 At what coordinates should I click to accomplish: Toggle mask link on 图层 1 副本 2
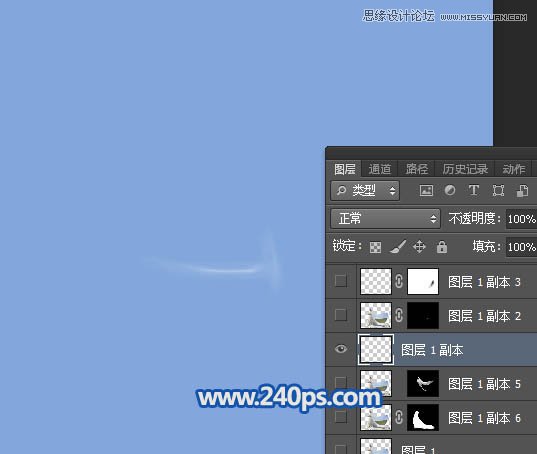[399, 315]
